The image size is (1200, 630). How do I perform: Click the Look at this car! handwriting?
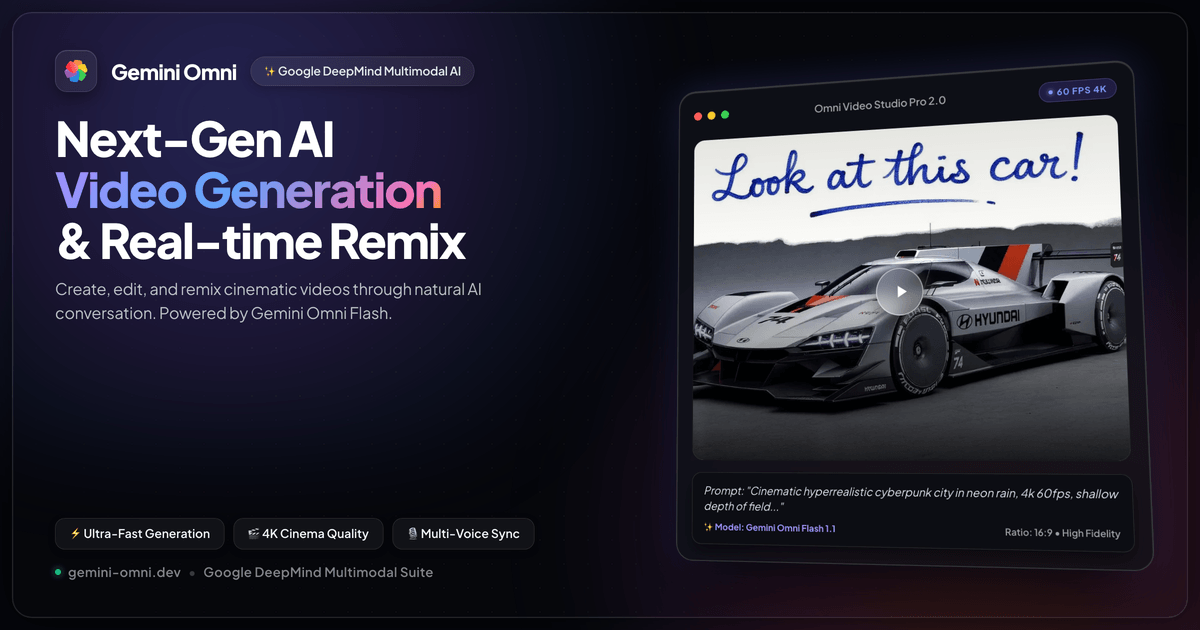(897, 174)
